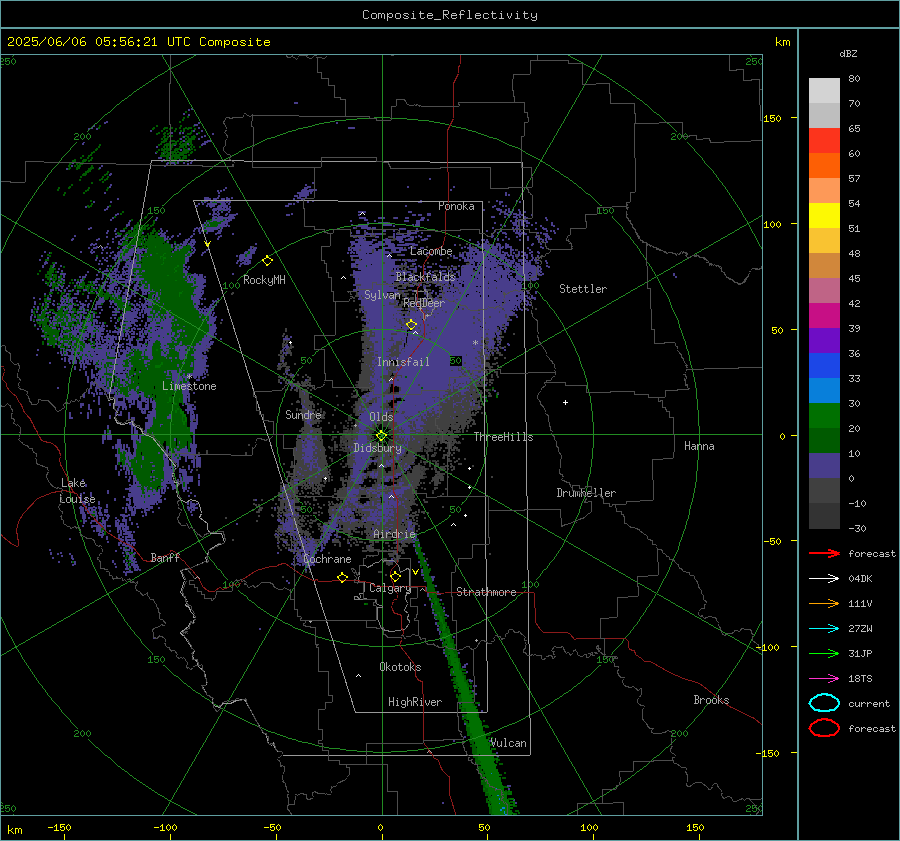
Task: Click the Lacombe city label
Action: click(x=431, y=251)
